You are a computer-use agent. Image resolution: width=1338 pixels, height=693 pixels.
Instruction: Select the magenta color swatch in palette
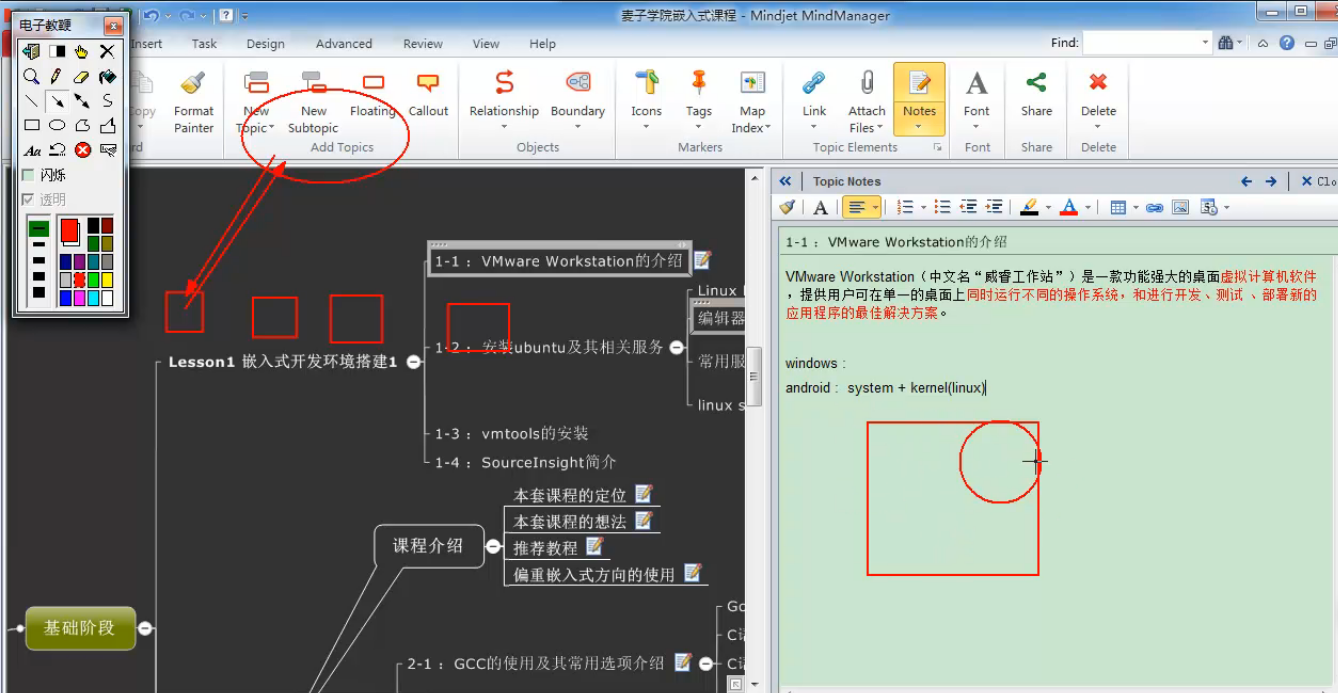click(80, 298)
